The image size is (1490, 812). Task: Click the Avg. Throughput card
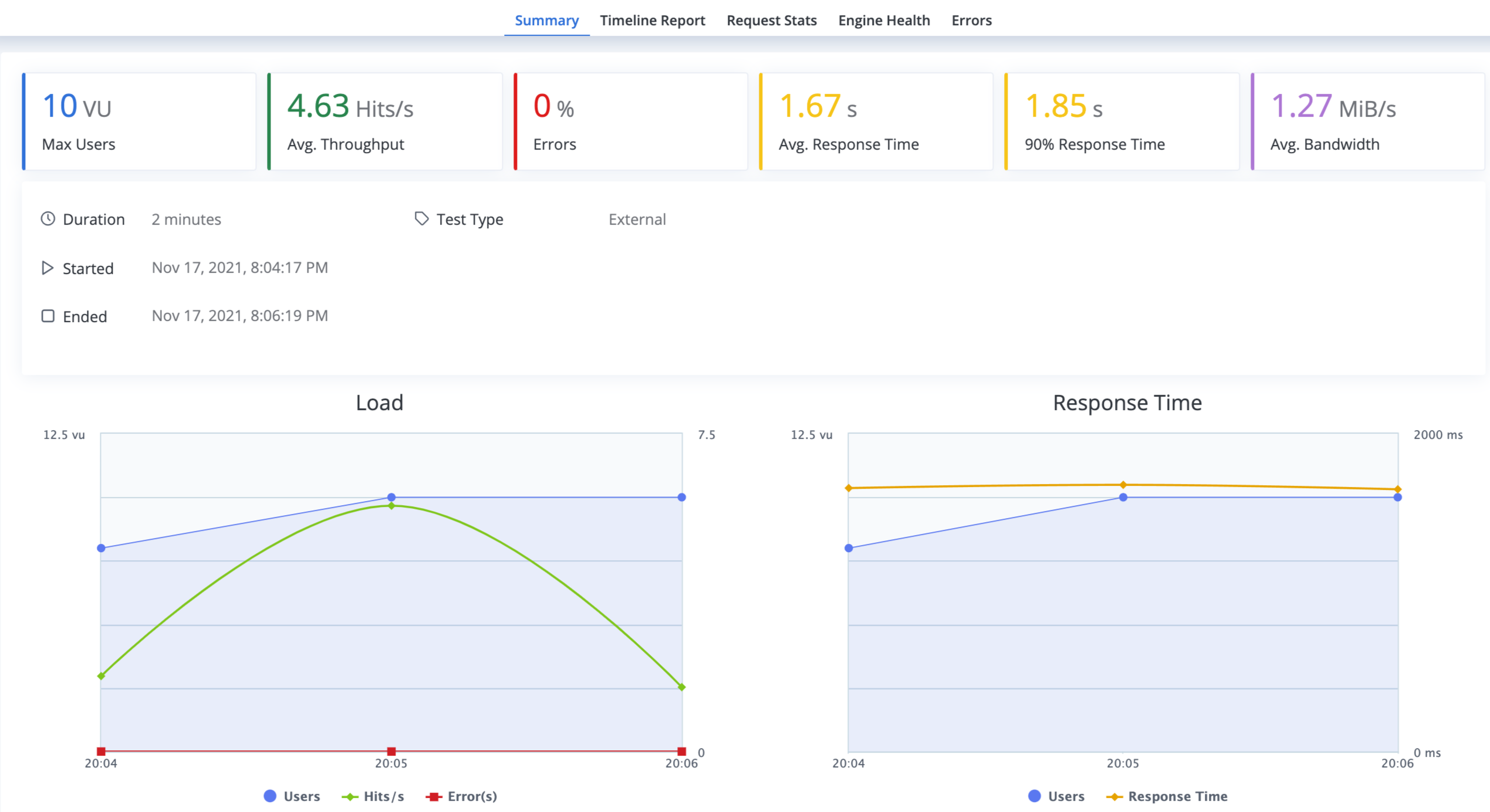(x=385, y=121)
